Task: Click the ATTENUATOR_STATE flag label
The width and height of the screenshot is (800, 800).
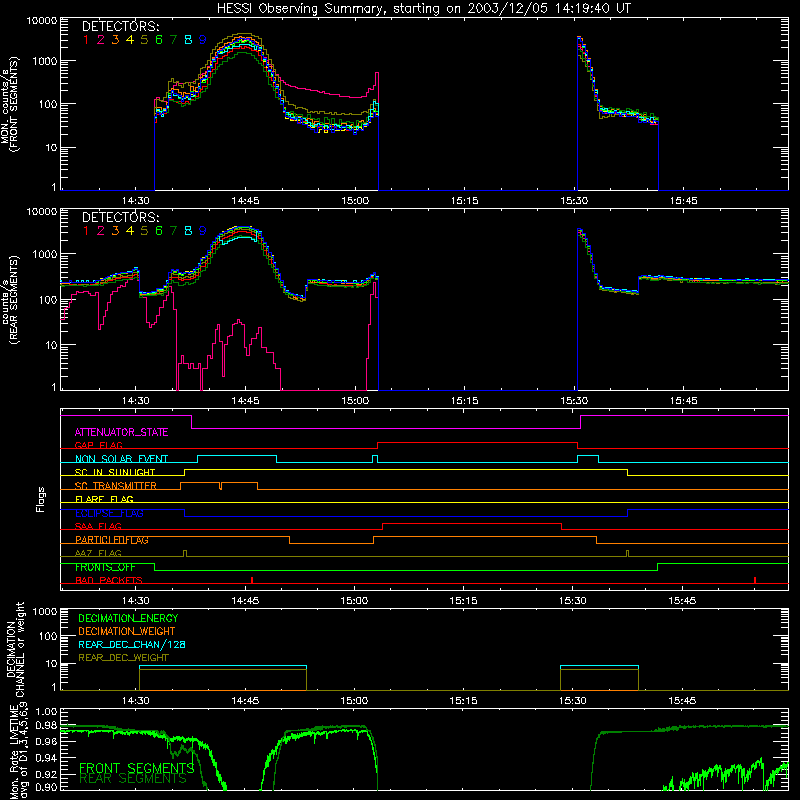Action: pos(121,433)
